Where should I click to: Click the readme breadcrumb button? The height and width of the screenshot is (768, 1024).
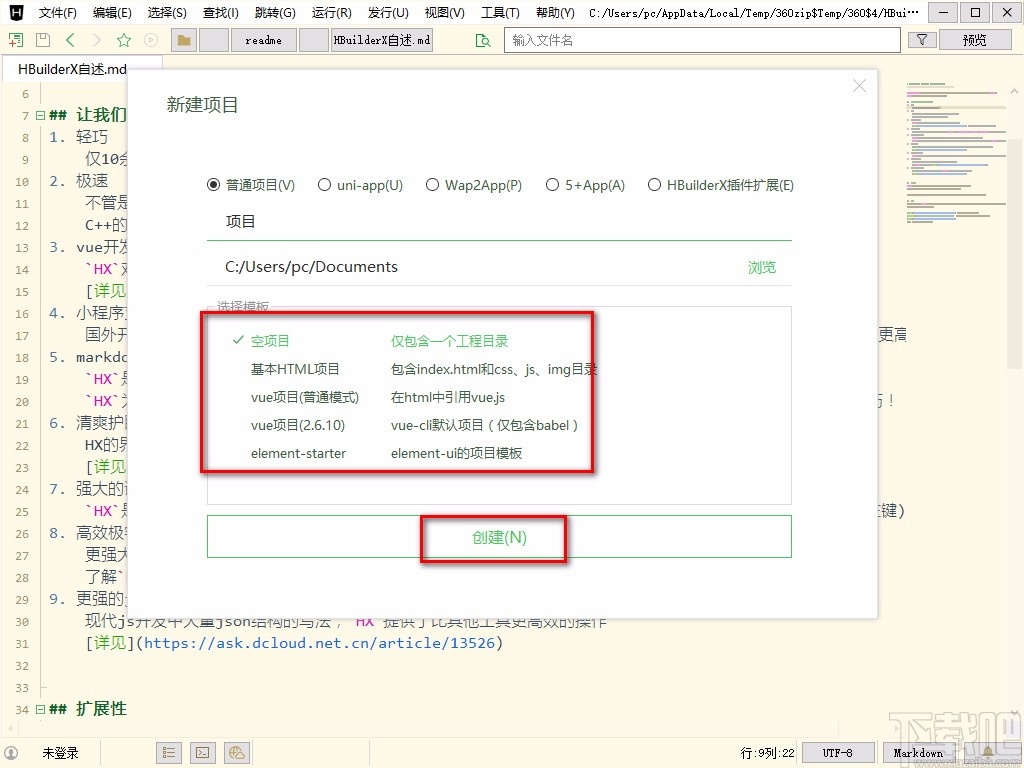pos(264,40)
